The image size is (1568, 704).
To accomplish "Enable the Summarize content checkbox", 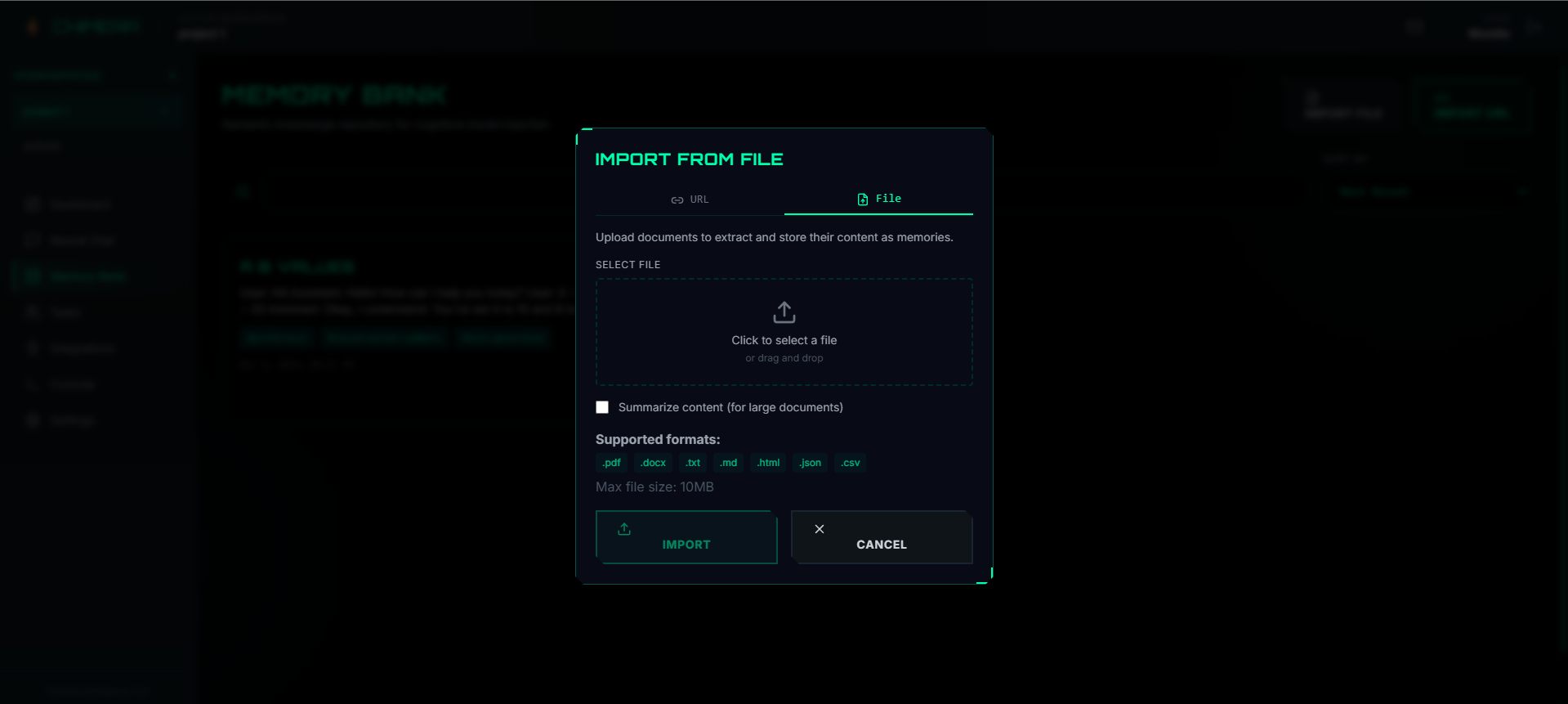I will point(602,407).
